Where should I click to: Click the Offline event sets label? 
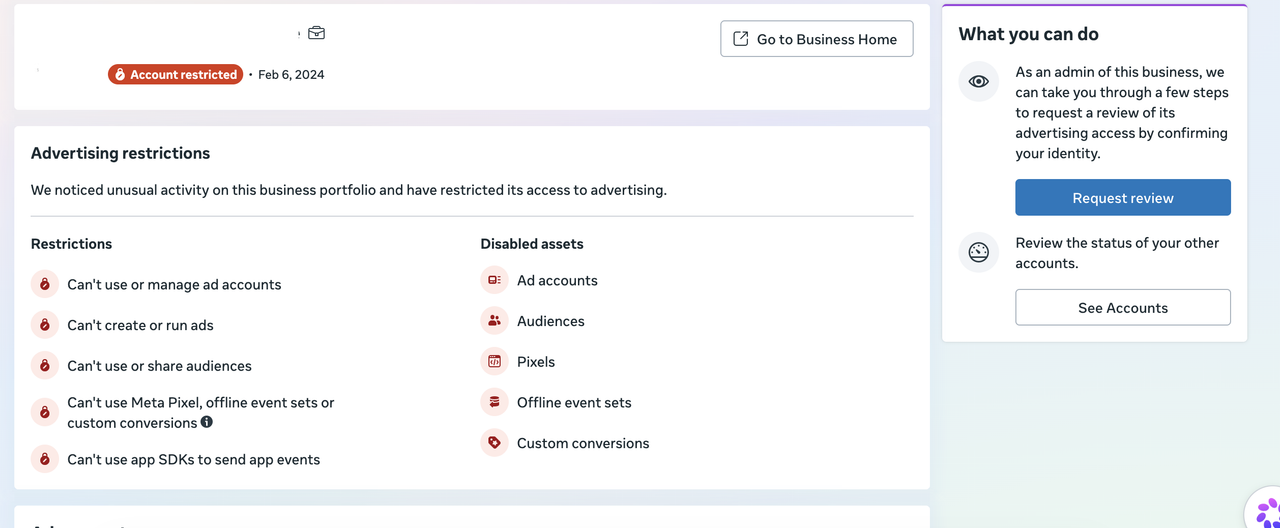pyautogui.click(x=574, y=403)
